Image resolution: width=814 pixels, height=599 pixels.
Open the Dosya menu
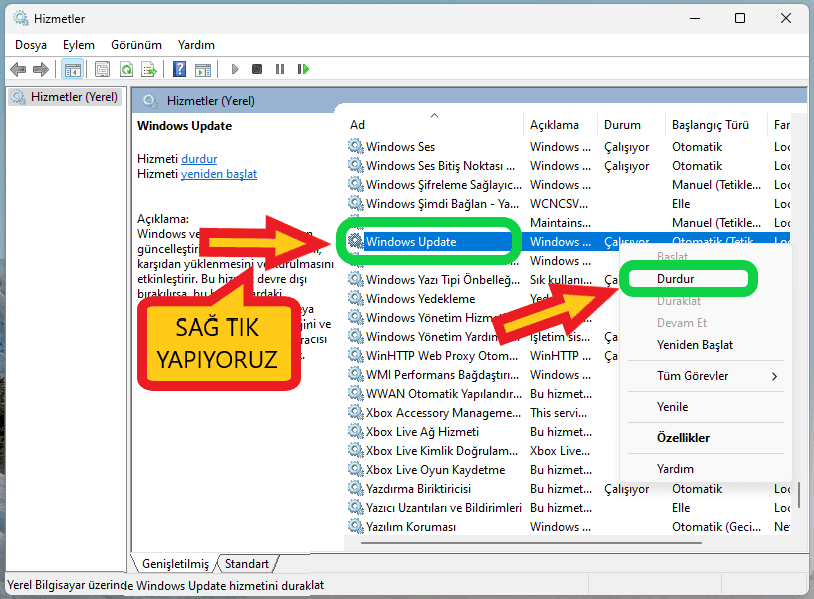coord(31,45)
